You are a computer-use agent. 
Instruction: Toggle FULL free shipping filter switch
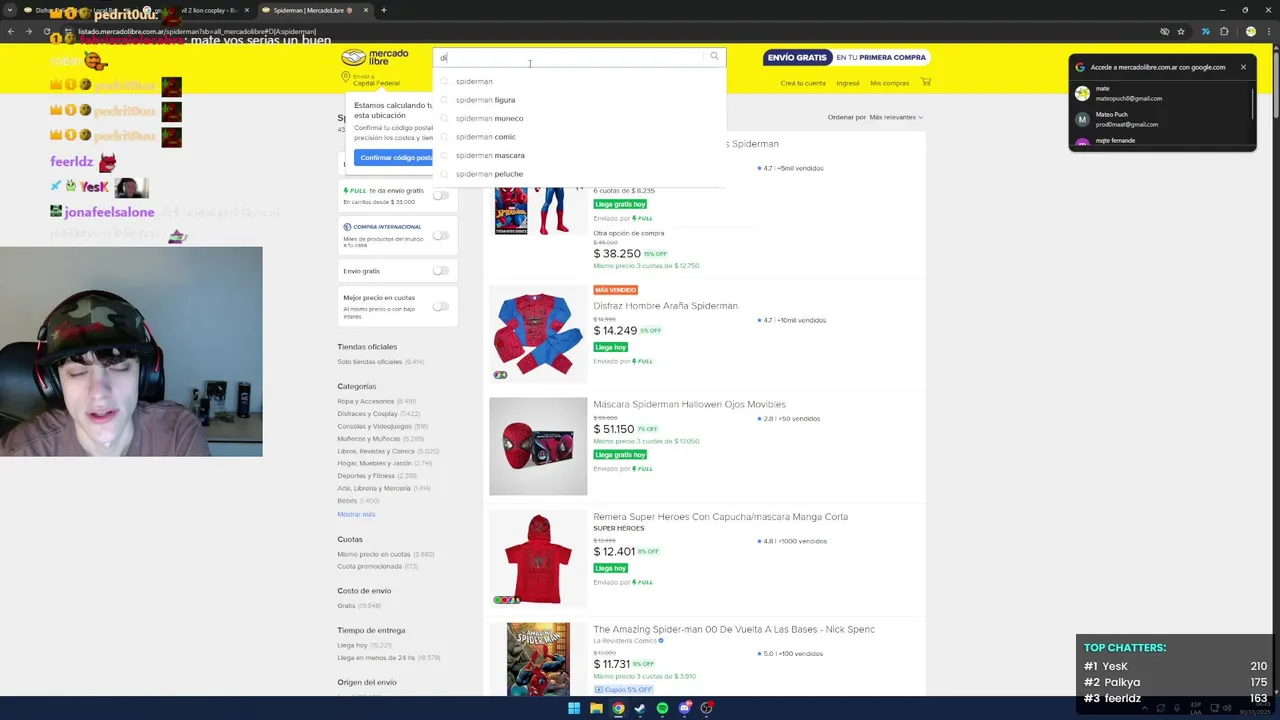440,195
